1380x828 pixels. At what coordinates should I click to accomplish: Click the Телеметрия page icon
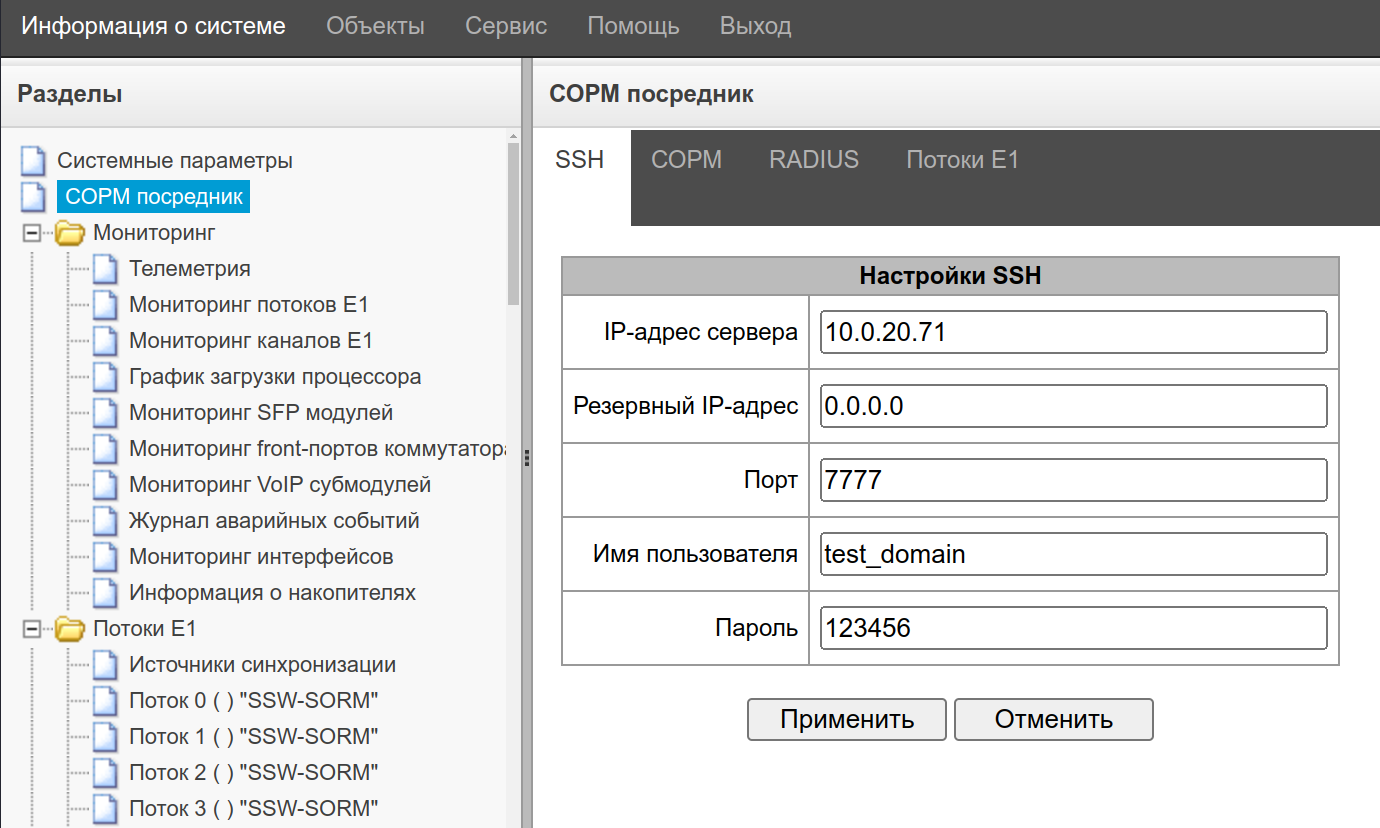(106, 269)
